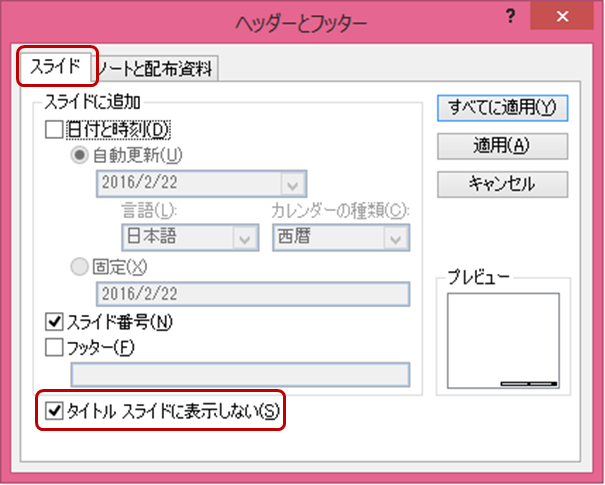This screenshot has width=605, height=485.
Task: Click the fixed date text field
Action: [x=252, y=293]
